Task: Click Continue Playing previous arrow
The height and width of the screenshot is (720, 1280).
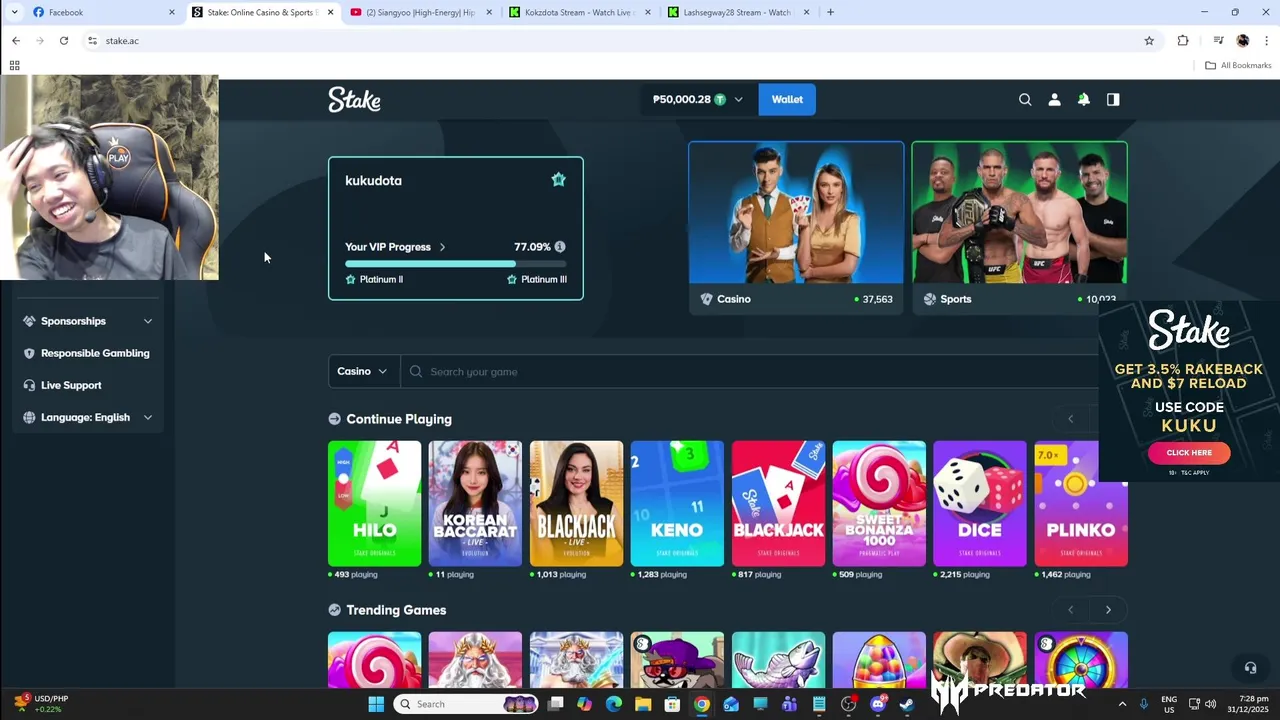Action: coord(1070,419)
